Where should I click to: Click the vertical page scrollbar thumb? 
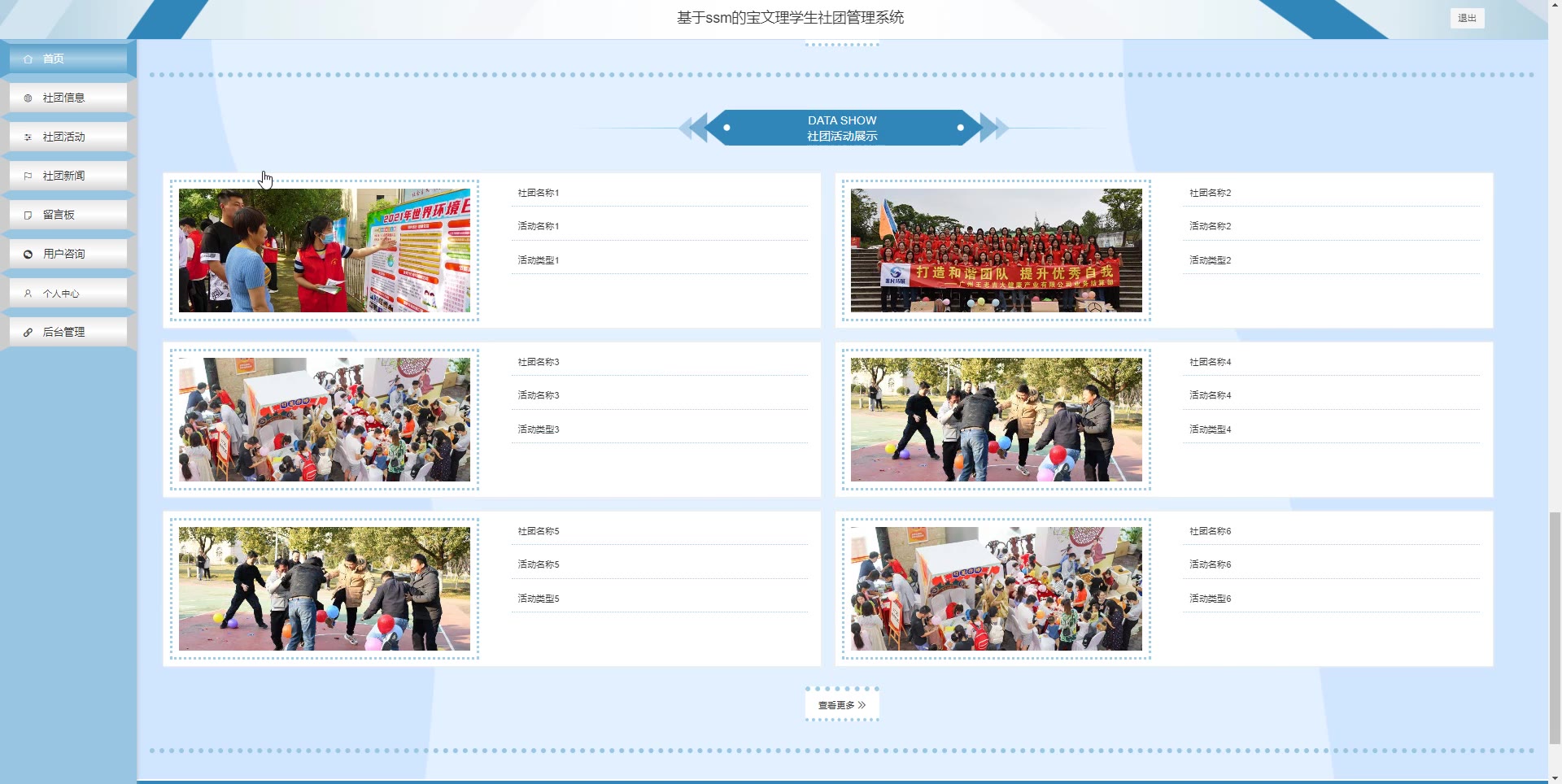coord(1555,628)
